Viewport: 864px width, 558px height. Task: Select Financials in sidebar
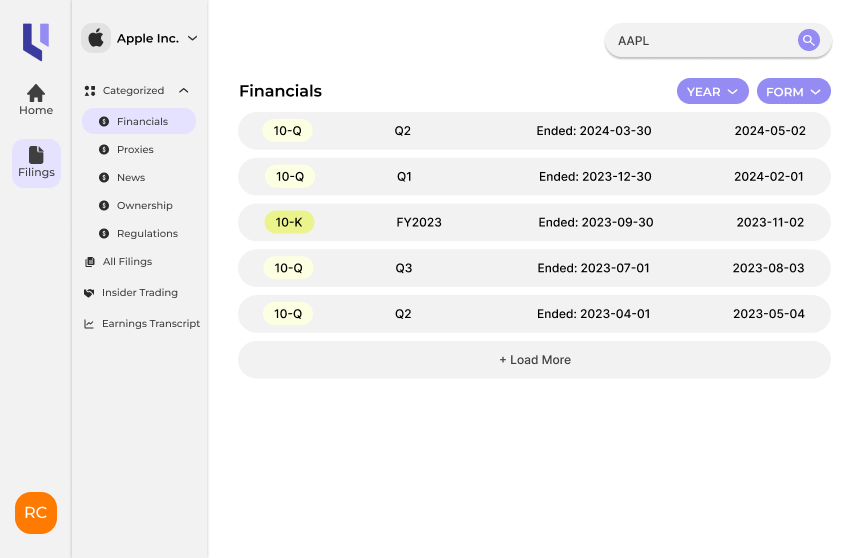139,121
